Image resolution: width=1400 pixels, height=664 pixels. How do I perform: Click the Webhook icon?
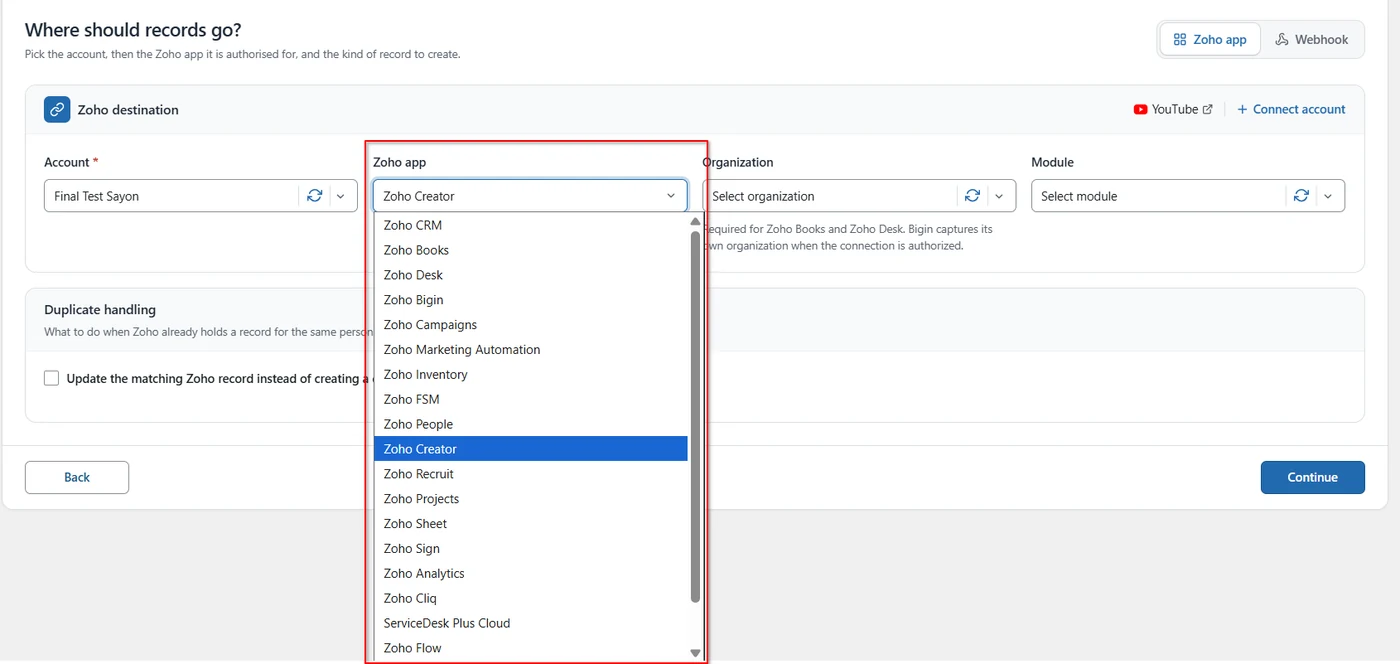point(1282,39)
